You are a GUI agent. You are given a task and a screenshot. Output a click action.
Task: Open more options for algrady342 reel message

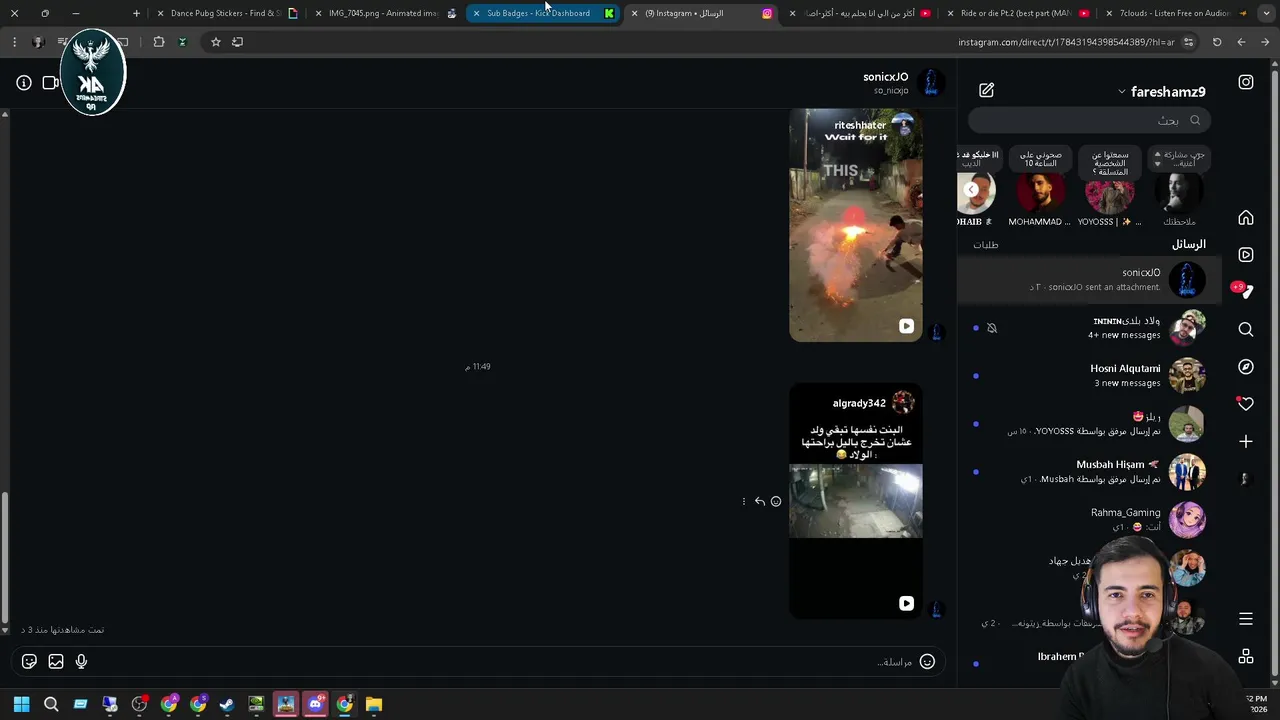[744, 501]
